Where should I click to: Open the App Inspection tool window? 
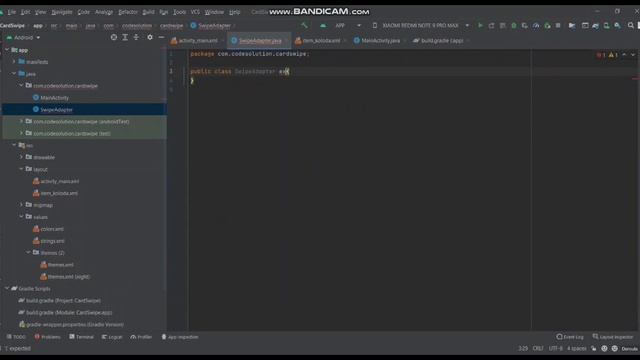tap(180, 337)
